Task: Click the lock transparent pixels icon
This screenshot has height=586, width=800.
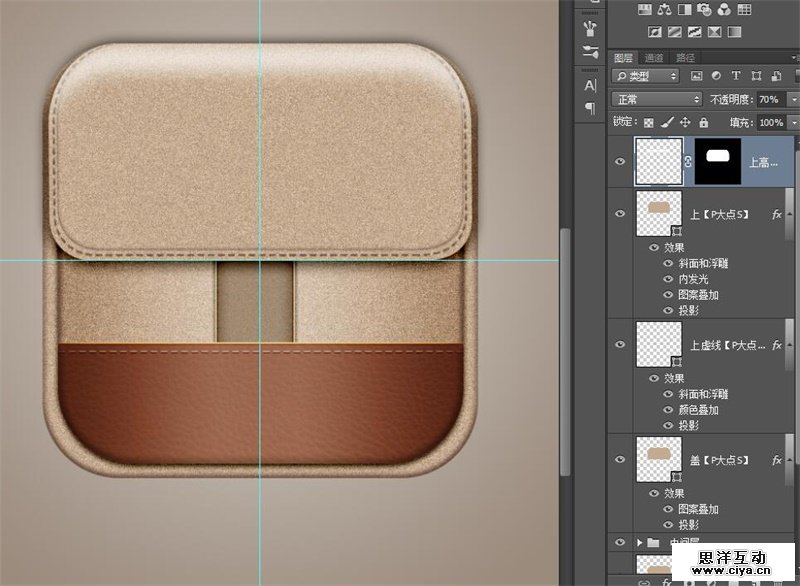Action: (648, 122)
